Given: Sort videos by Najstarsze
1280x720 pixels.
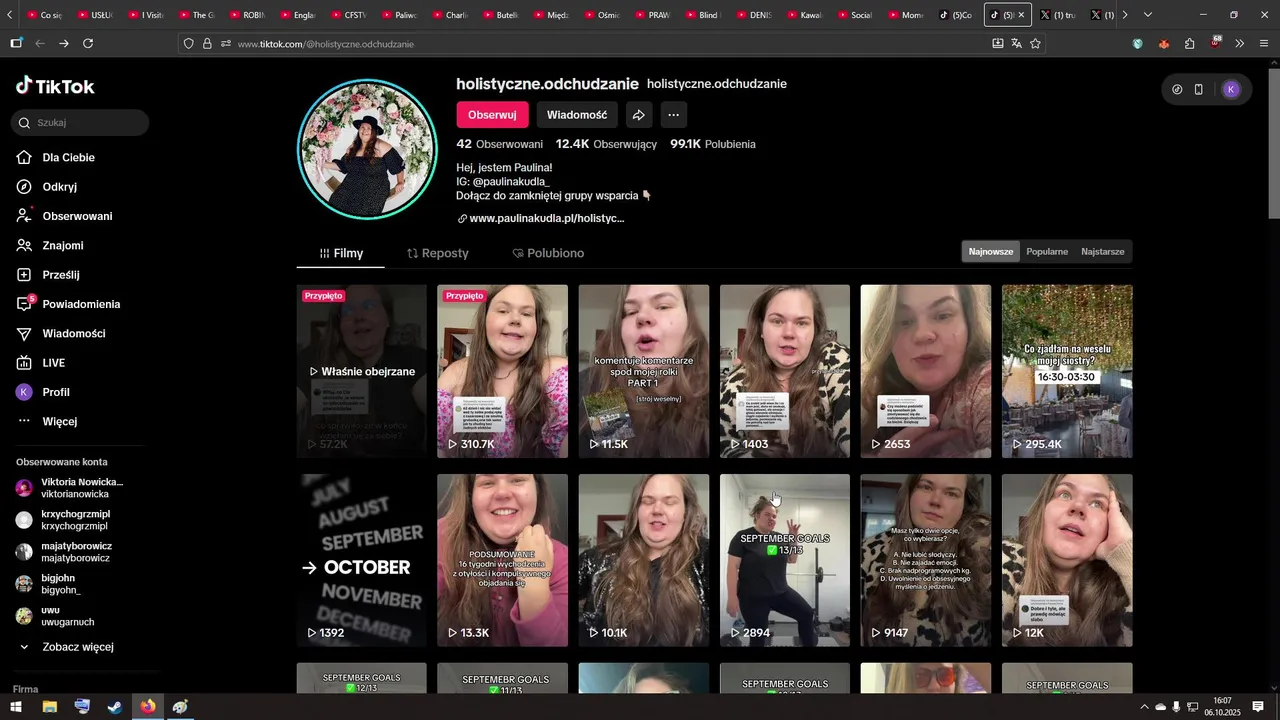Looking at the screenshot, I should tap(1103, 252).
